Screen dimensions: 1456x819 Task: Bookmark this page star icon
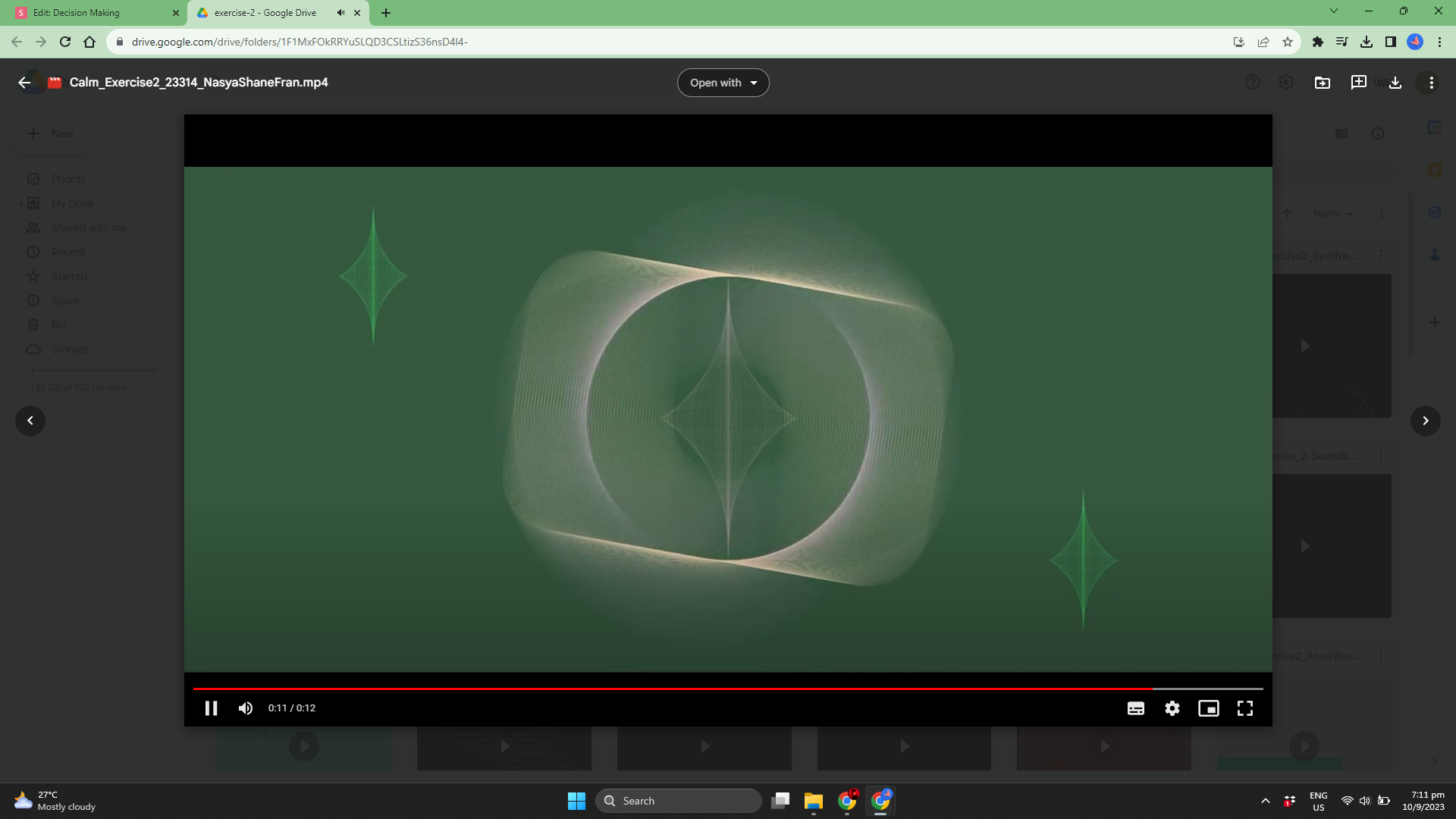(x=1287, y=42)
